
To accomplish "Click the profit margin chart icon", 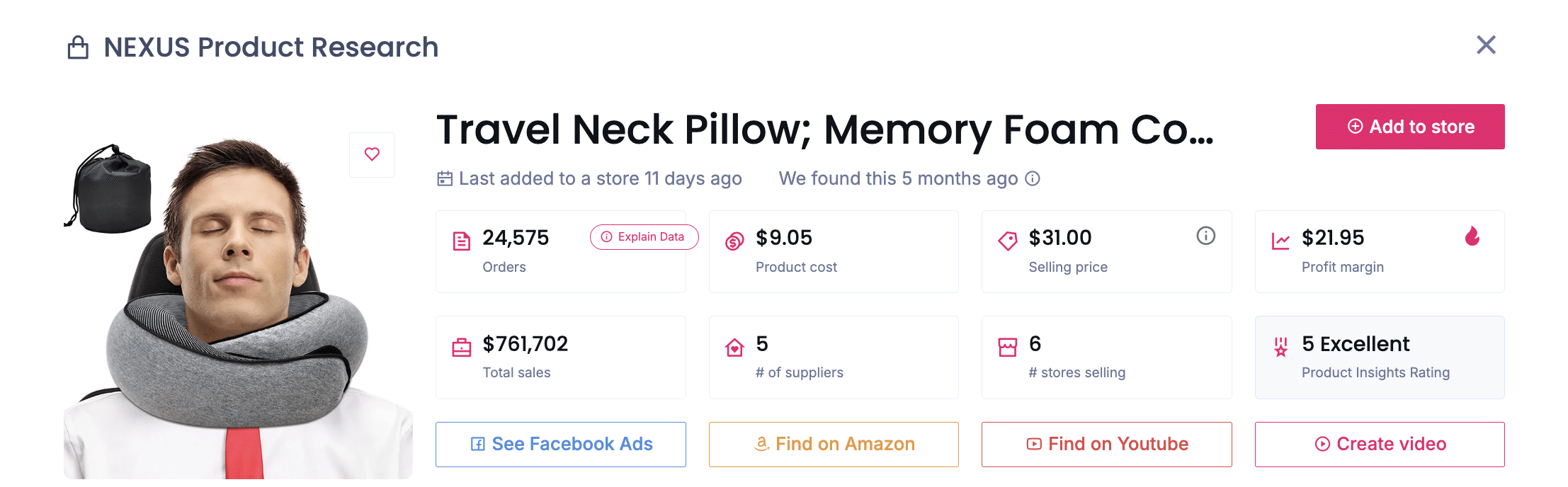I will [1281, 241].
